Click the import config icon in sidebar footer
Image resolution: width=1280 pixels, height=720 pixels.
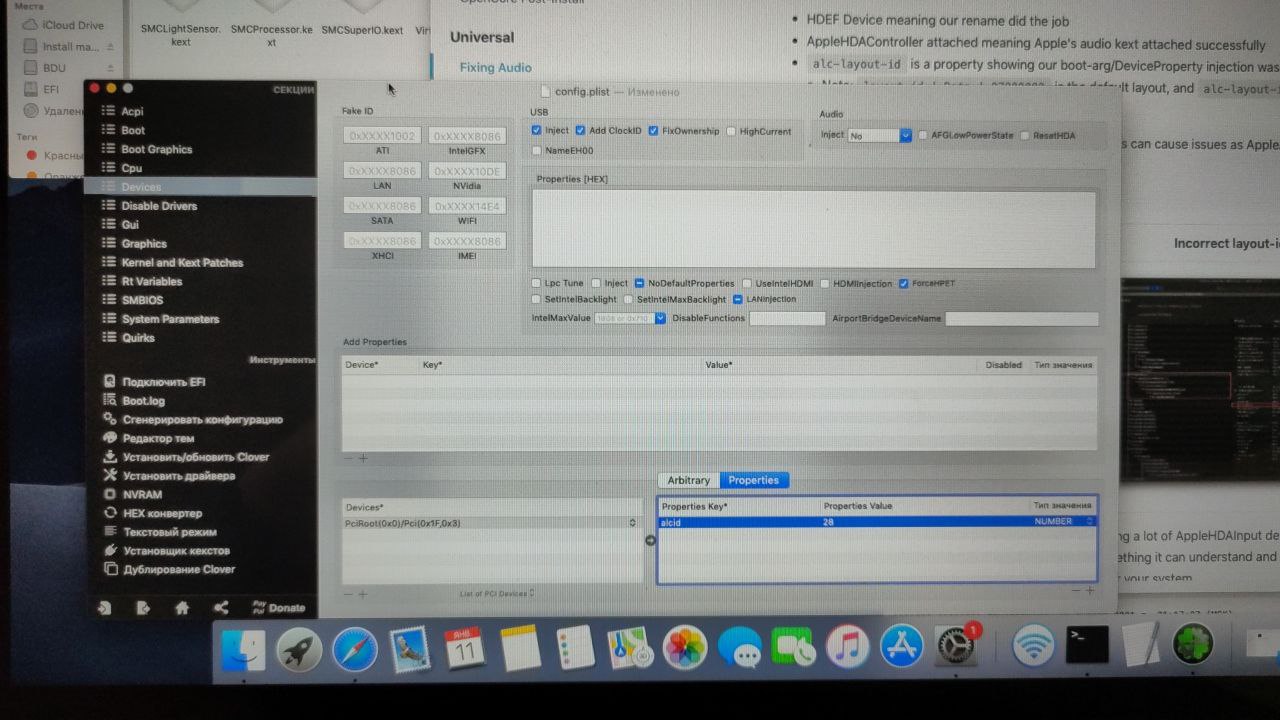(104, 607)
